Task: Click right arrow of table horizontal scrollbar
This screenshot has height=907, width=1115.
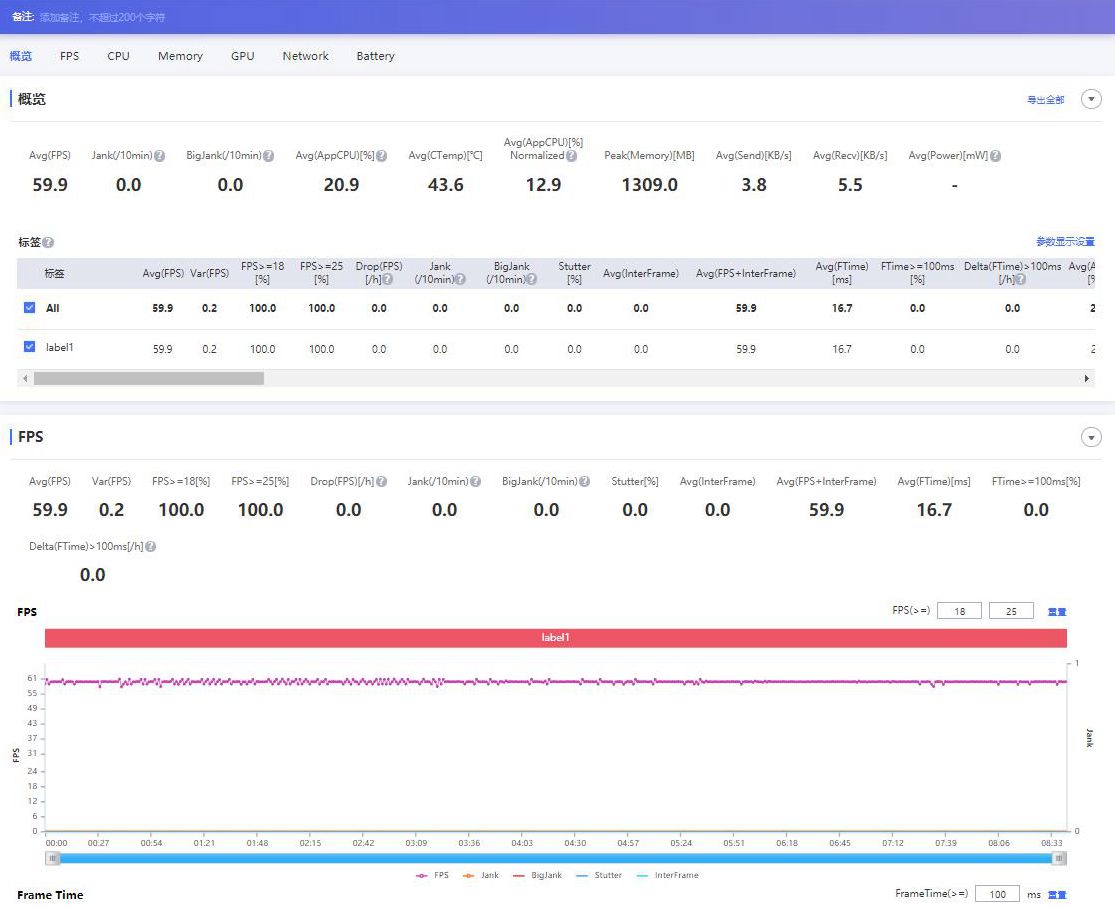Action: point(1087,378)
